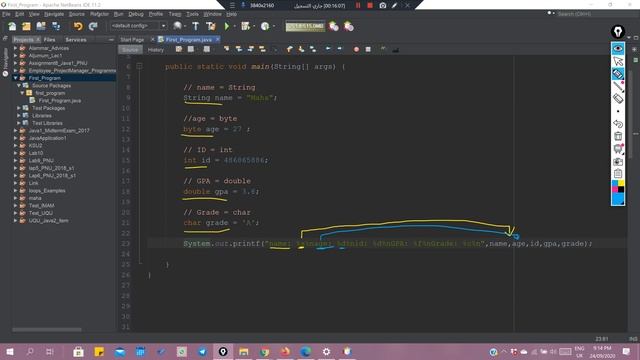Open the arrow dropdown beside Debug Project

(x=254, y=27)
